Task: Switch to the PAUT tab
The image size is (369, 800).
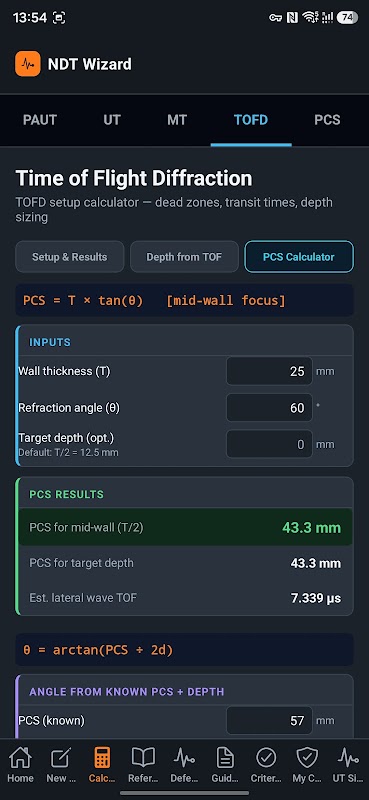Action: pyautogui.click(x=40, y=120)
